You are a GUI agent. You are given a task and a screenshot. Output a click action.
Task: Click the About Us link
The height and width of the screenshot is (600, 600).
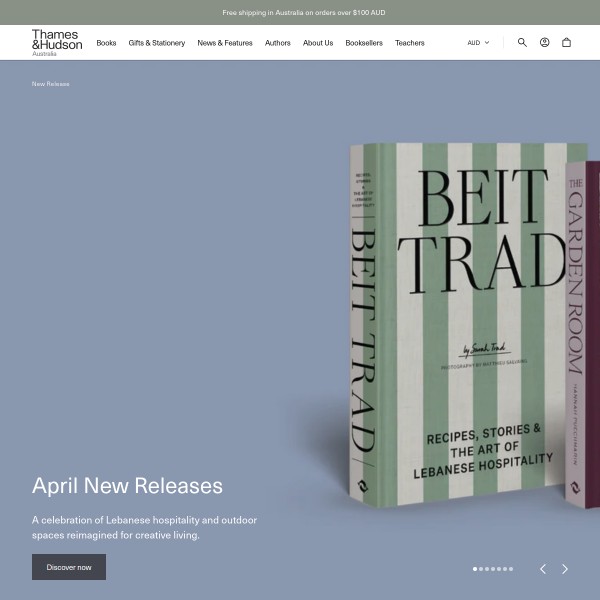(x=318, y=43)
